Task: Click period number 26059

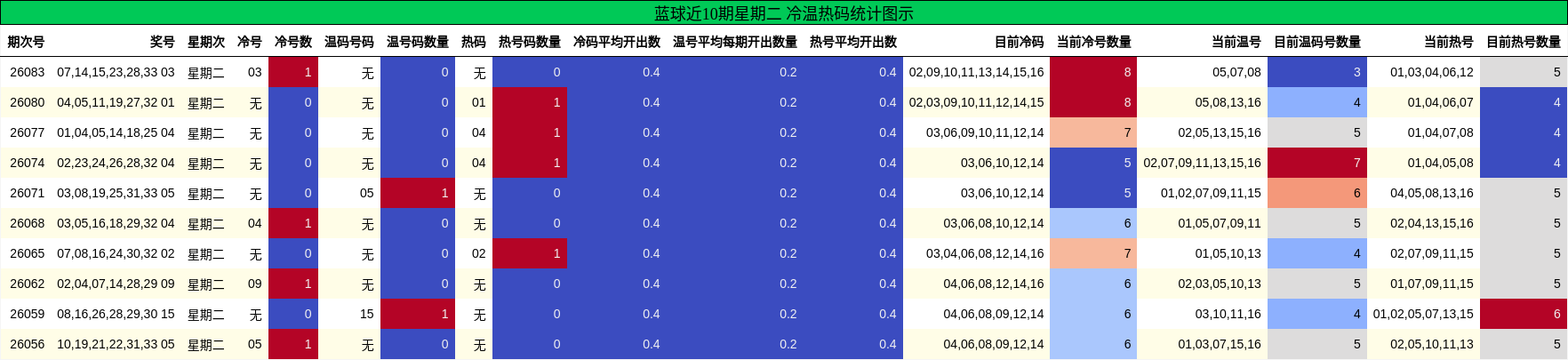Action: [x=28, y=314]
